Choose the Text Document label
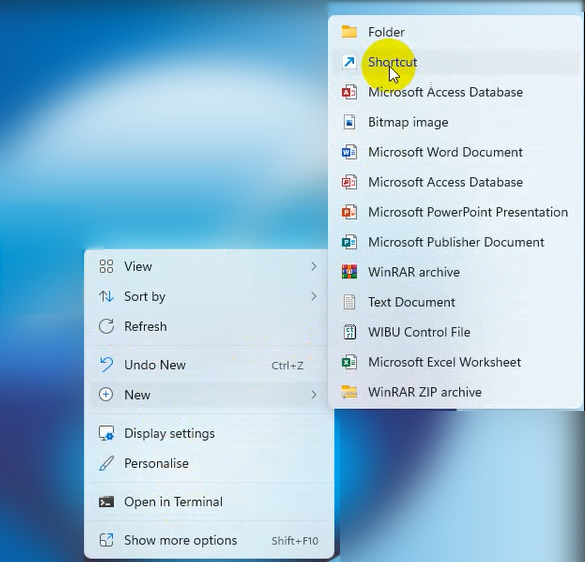The image size is (585, 562). coord(412,302)
